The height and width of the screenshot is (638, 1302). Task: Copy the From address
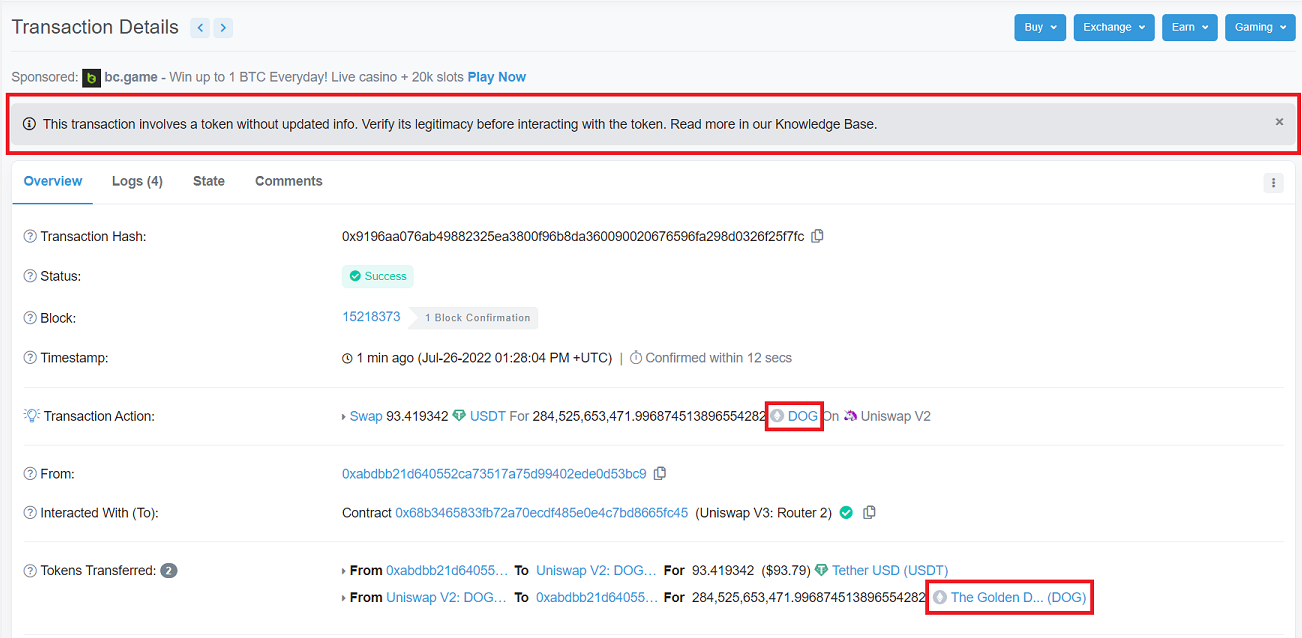click(x=660, y=474)
